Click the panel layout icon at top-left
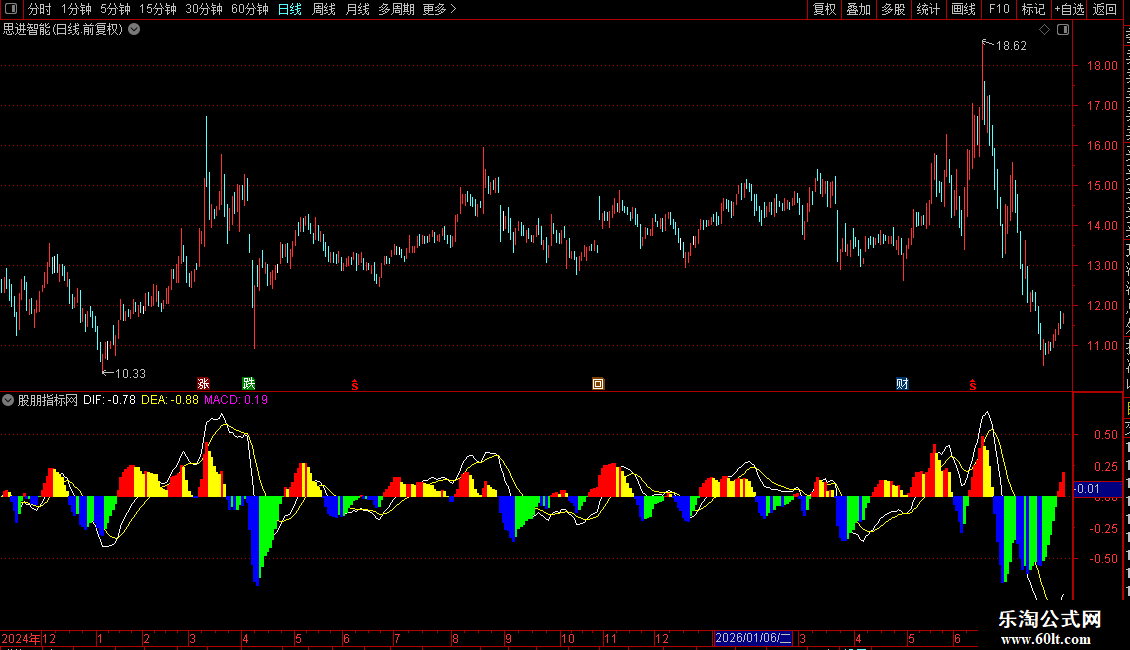The width and height of the screenshot is (1130, 650). (x=11, y=9)
